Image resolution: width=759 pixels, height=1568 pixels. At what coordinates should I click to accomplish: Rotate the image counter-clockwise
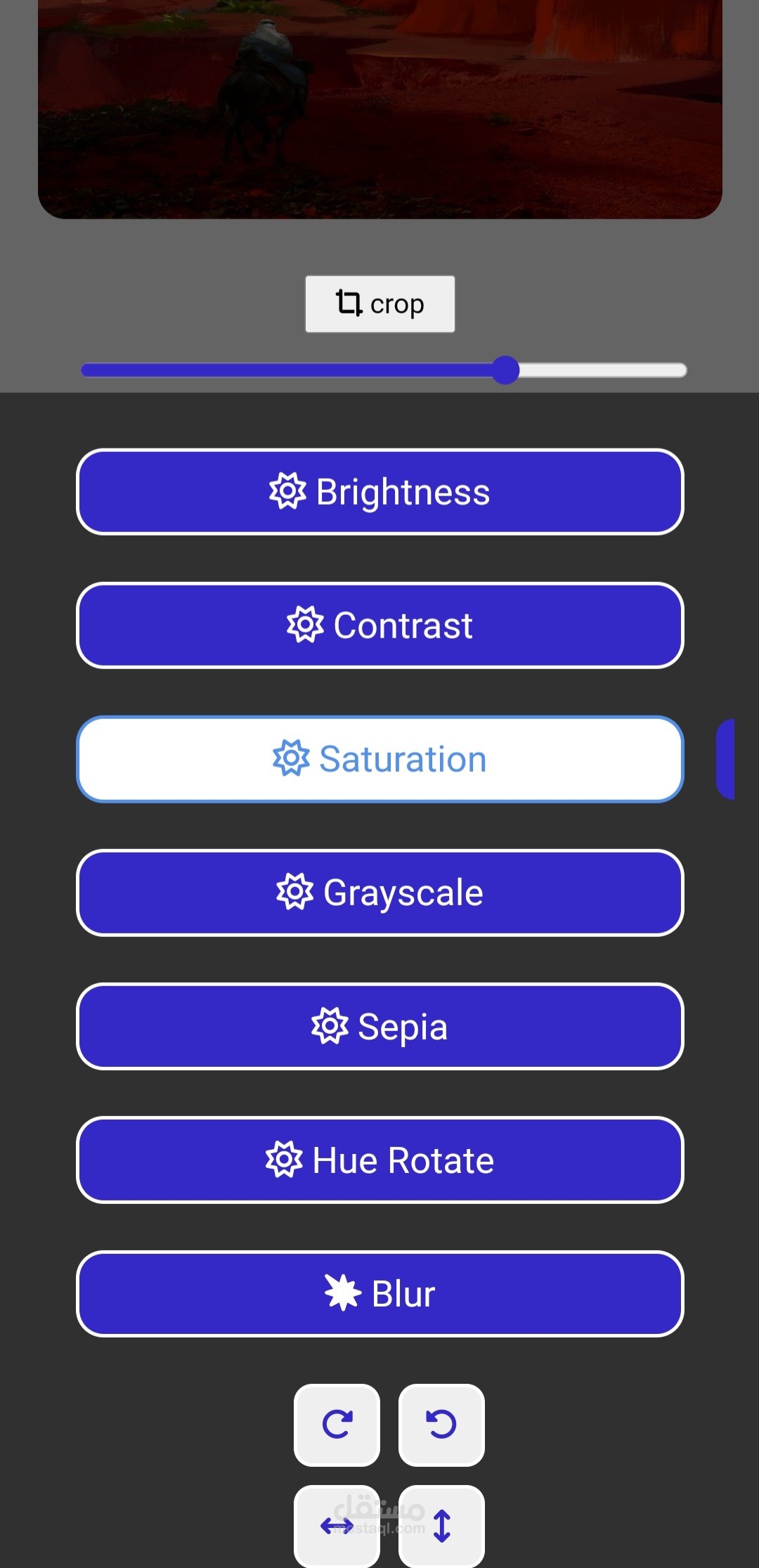pyautogui.click(x=441, y=1425)
